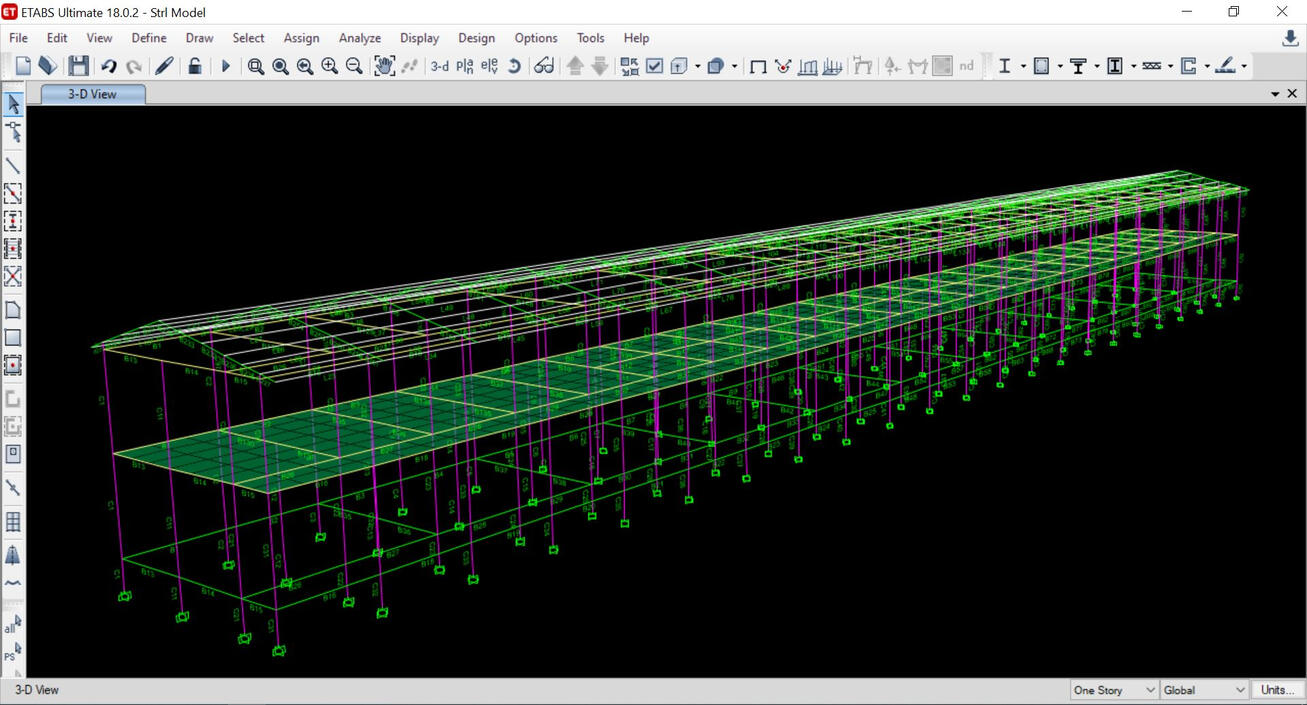Viewport: 1307px width, 705px height.
Task: Open the One Story dropdown
Action: point(1112,690)
